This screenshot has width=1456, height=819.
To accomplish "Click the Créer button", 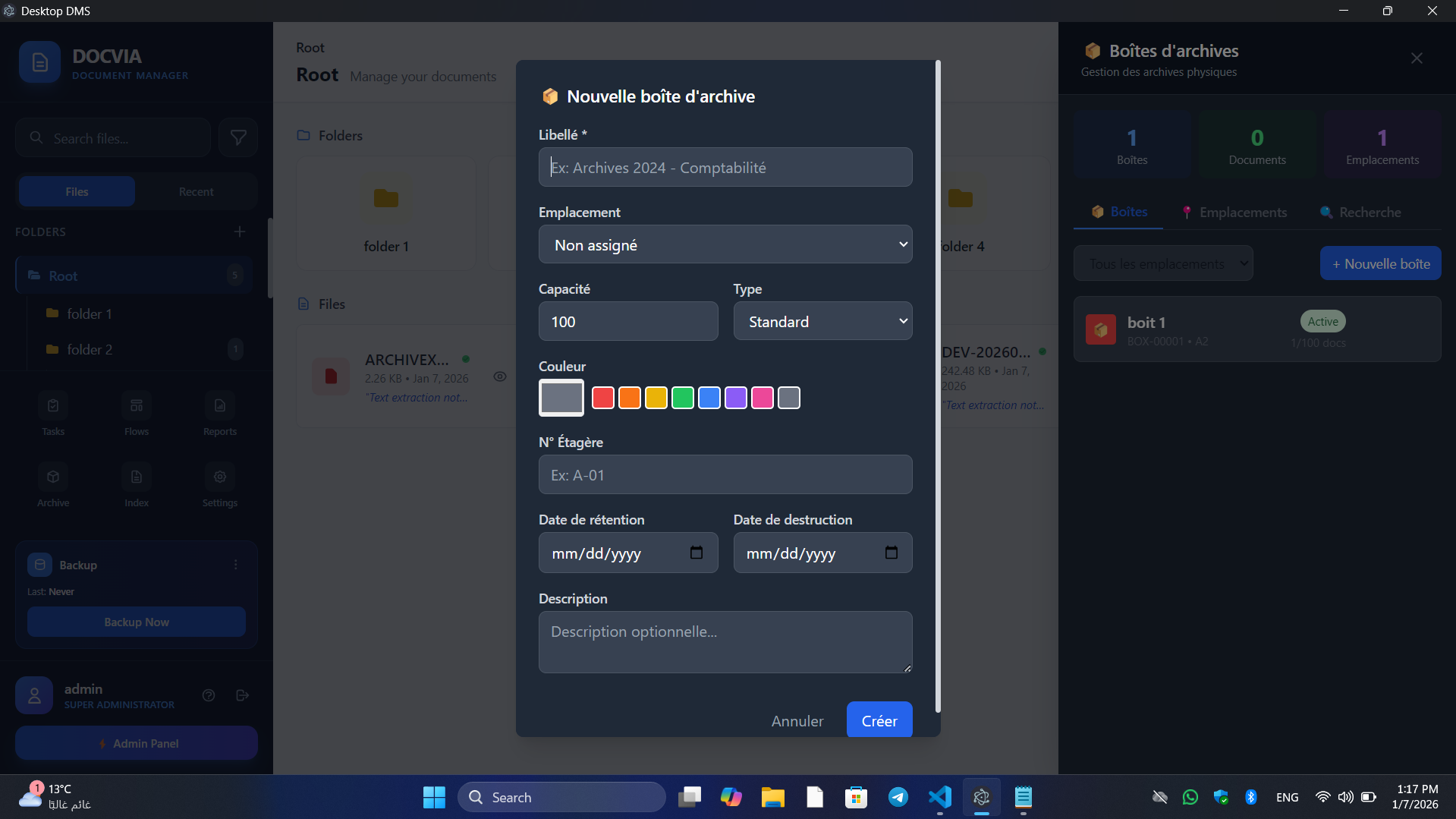I will click(879, 720).
